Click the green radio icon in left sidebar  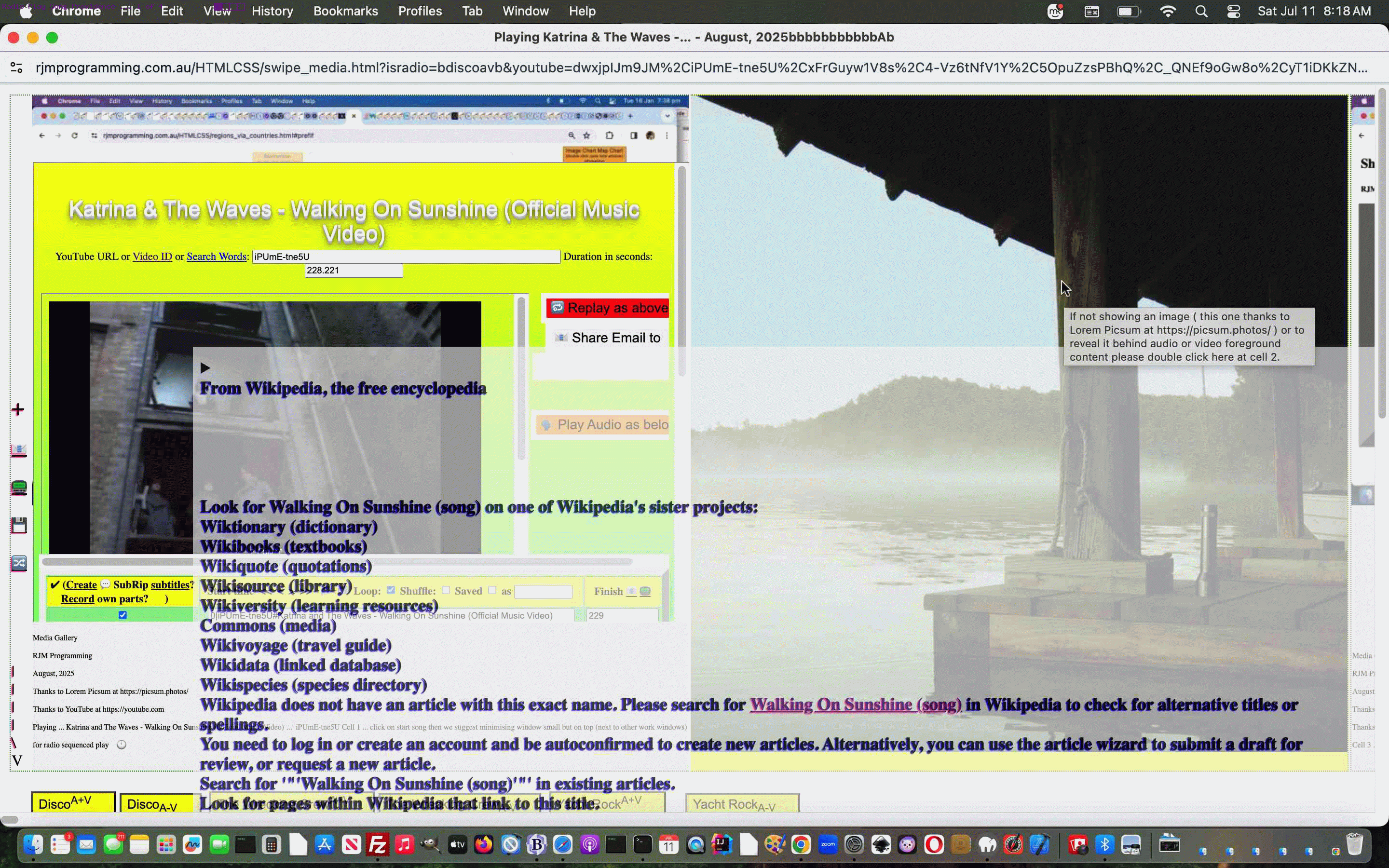pyautogui.click(x=19, y=488)
